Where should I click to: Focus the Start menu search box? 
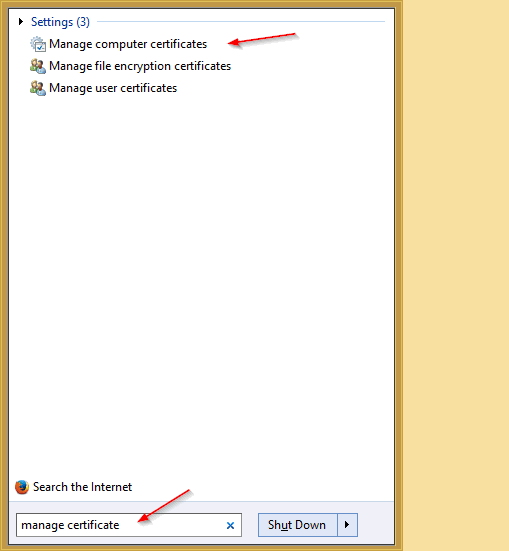pos(129,525)
